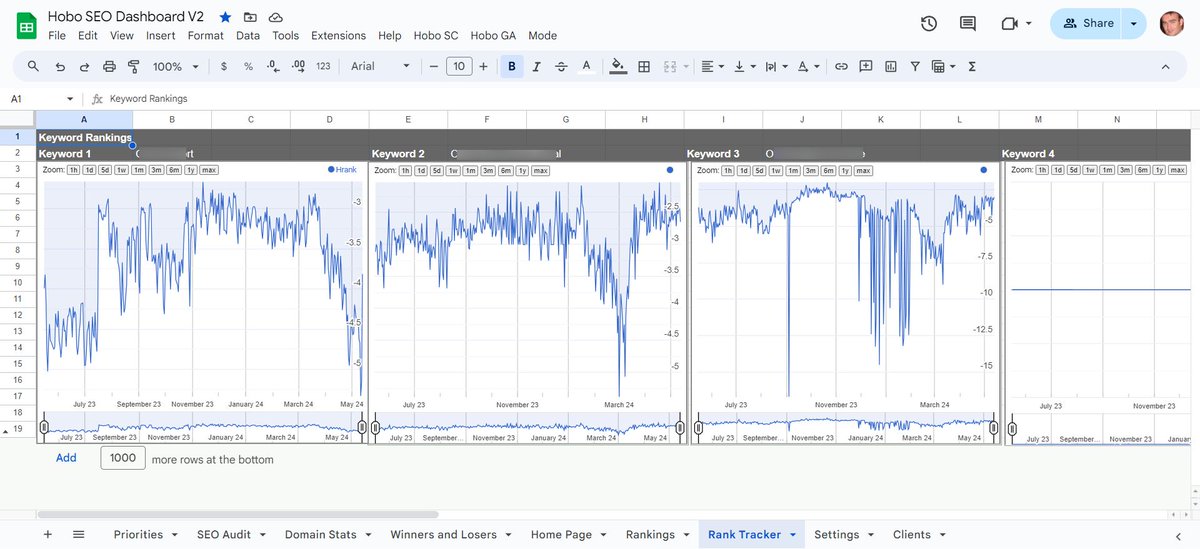1200x549 pixels.
Task: Open version history
Action: (929, 23)
